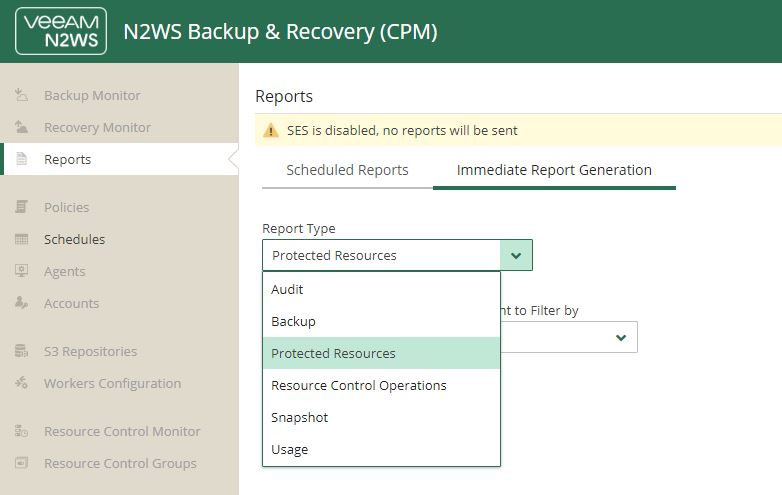Choose Usage report type

click(x=381, y=449)
